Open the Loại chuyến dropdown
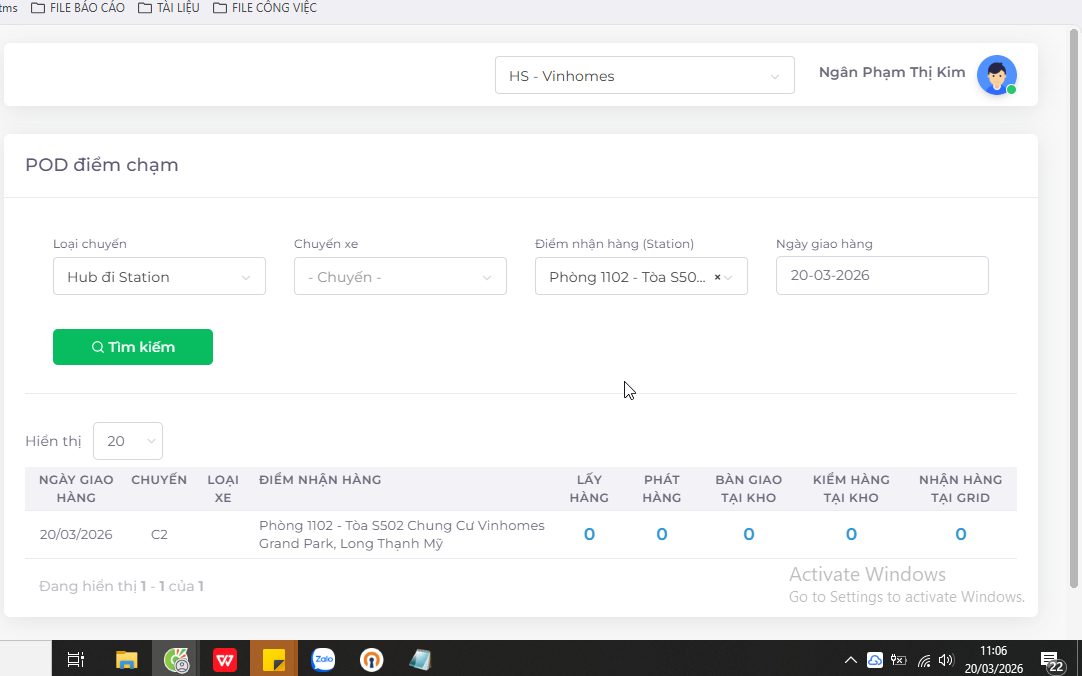 point(159,277)
